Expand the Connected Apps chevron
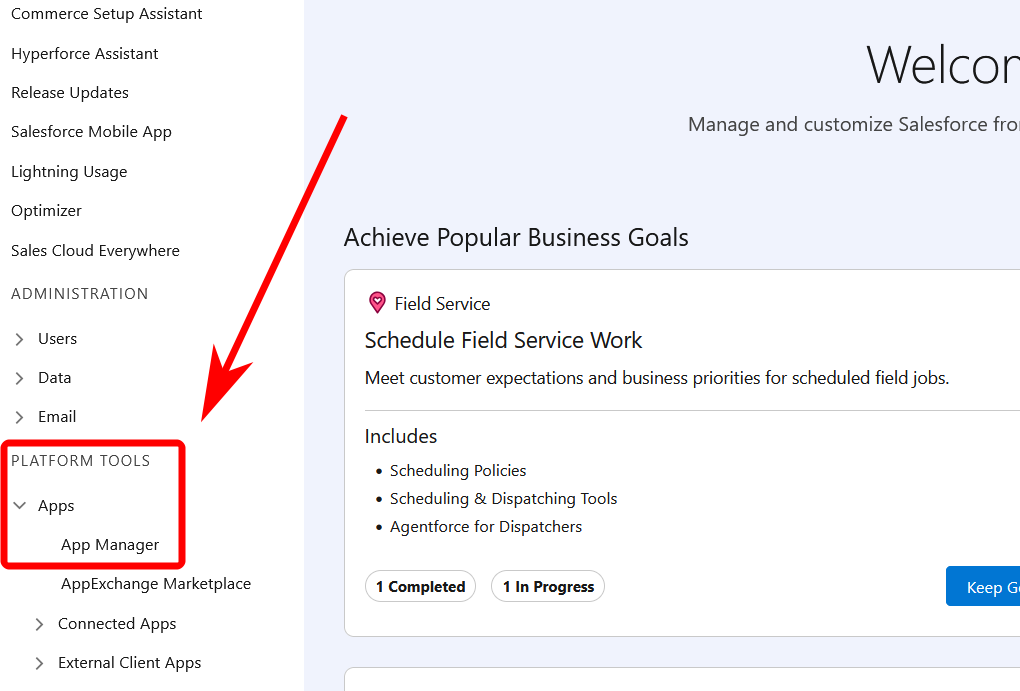This screenshot has height=691, width=1020. click(40, 624)
